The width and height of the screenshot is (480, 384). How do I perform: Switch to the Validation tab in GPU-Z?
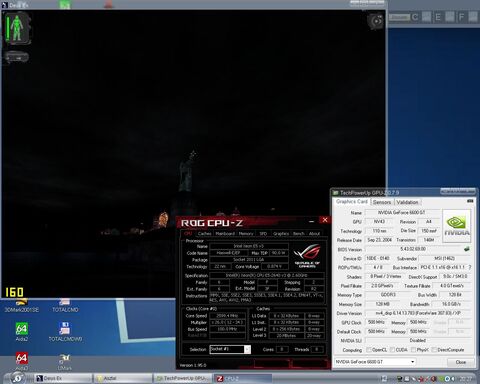coord(407,202)
